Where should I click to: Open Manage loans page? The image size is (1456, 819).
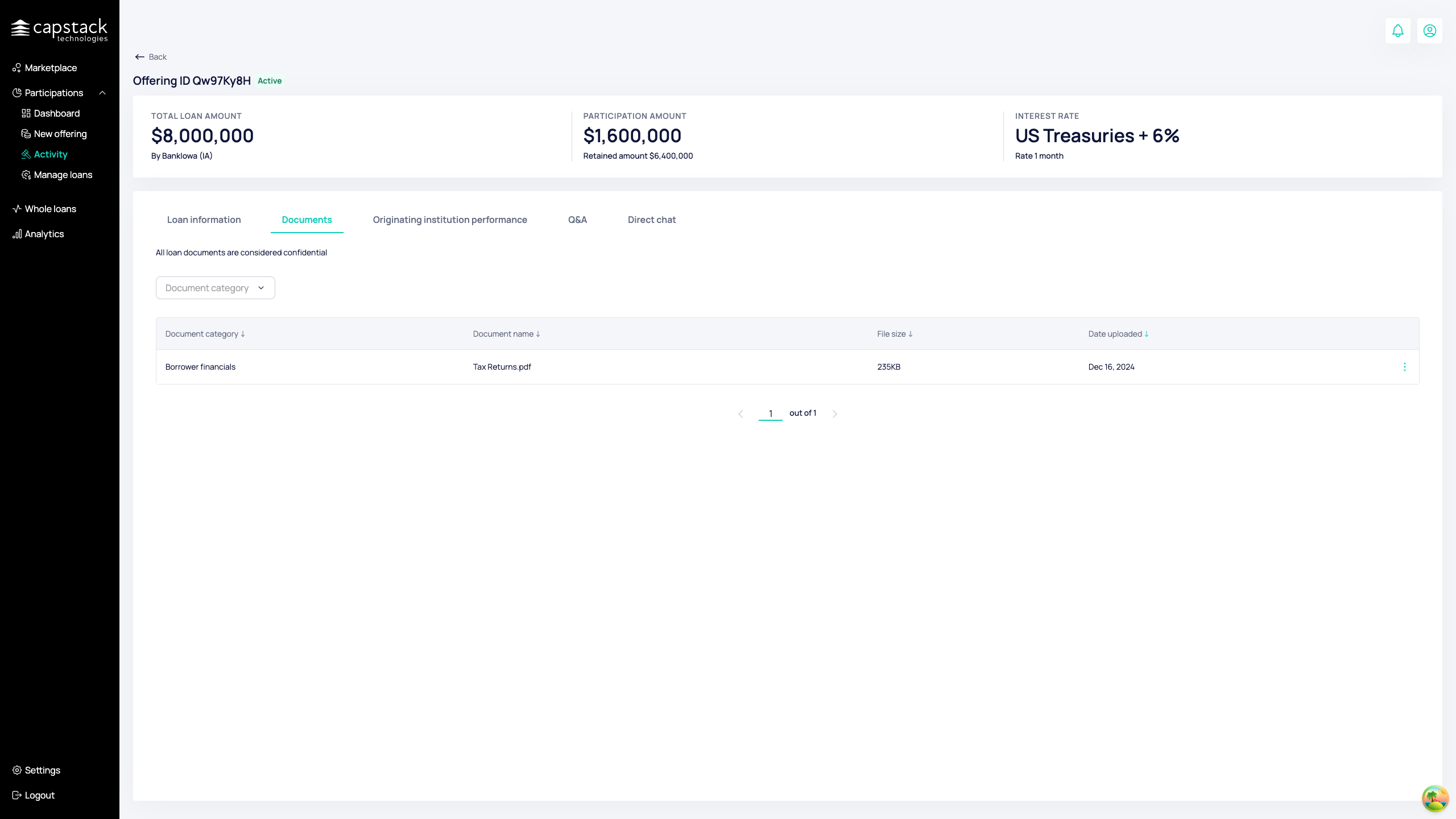(63, 175)
